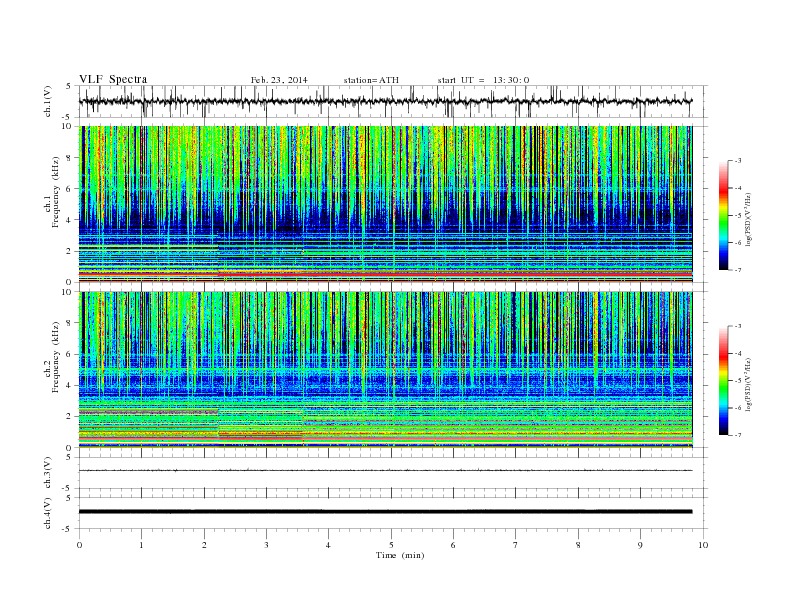Select the ch.4 thick black waveform band
Viewport: 792px width, 612px height.
pos(385,512)
